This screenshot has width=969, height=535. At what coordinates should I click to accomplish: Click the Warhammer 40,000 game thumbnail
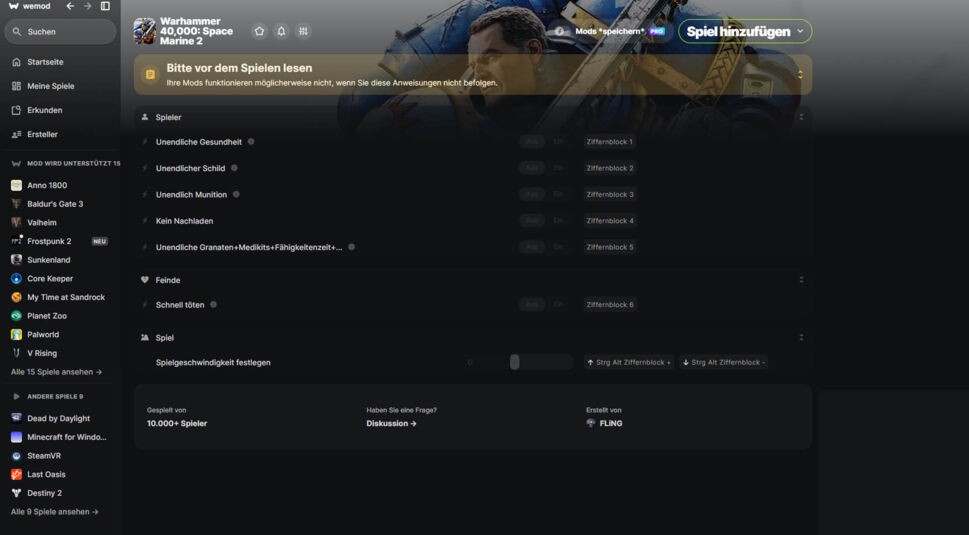(x=145, y=31)
